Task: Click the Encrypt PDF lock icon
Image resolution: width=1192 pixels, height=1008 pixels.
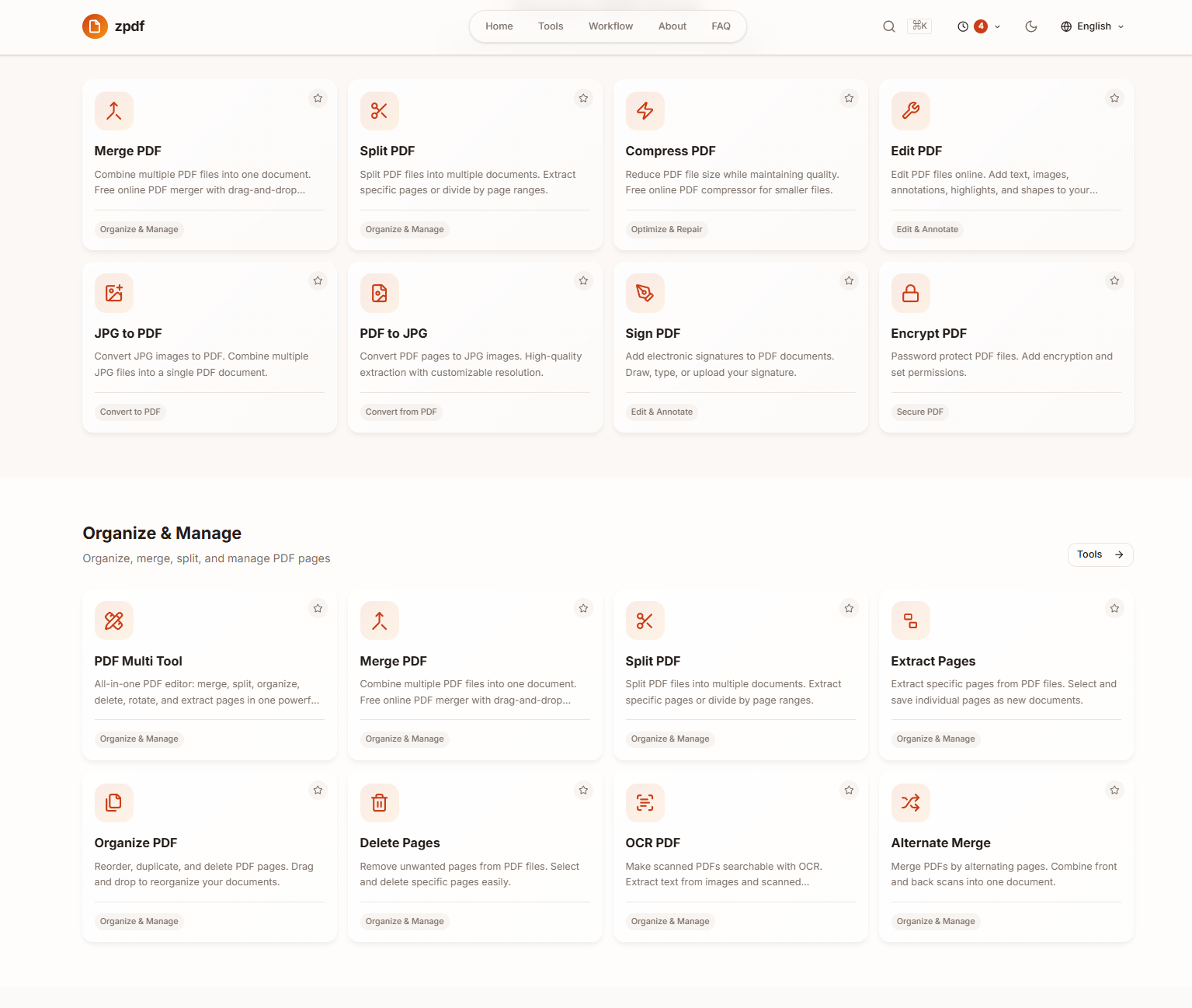Action: [x=911, y=293]
